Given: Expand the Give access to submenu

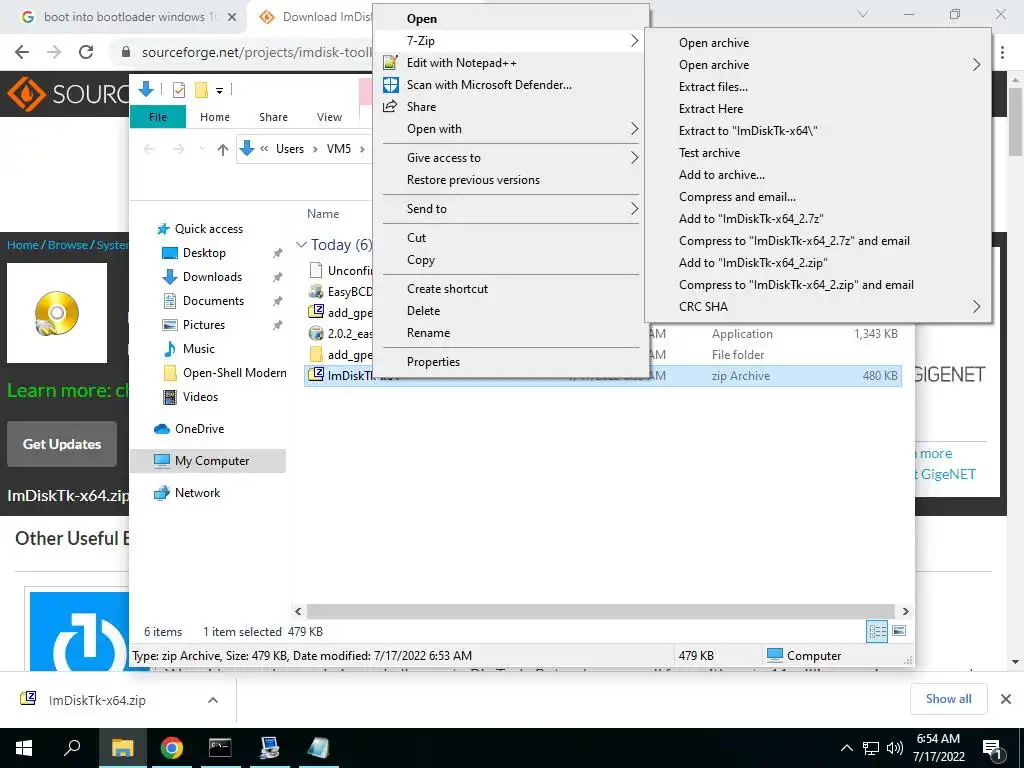Looking at the screenshot, I should [x=634, y=157].
